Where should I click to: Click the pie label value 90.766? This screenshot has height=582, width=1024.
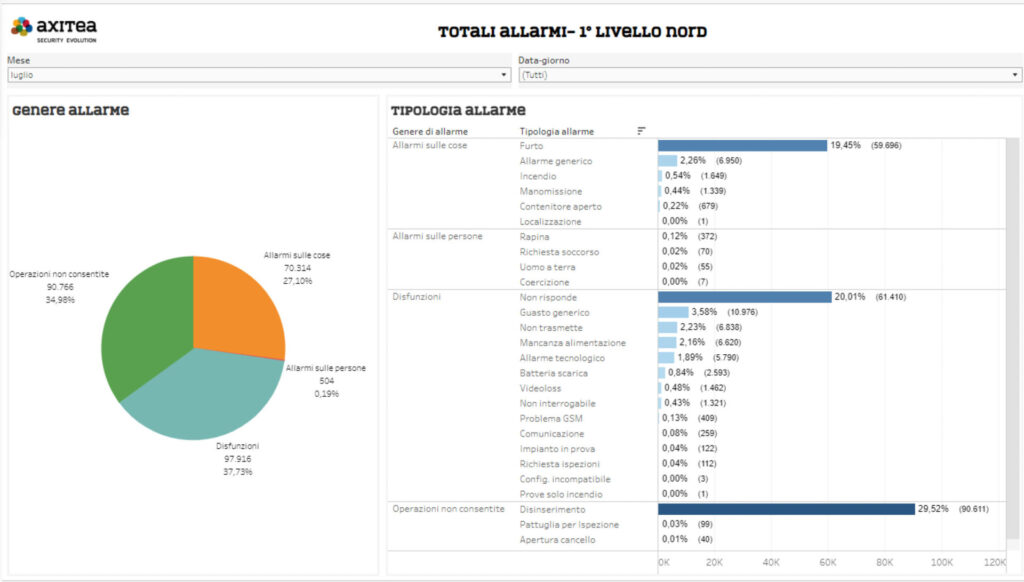pos(59,287)
